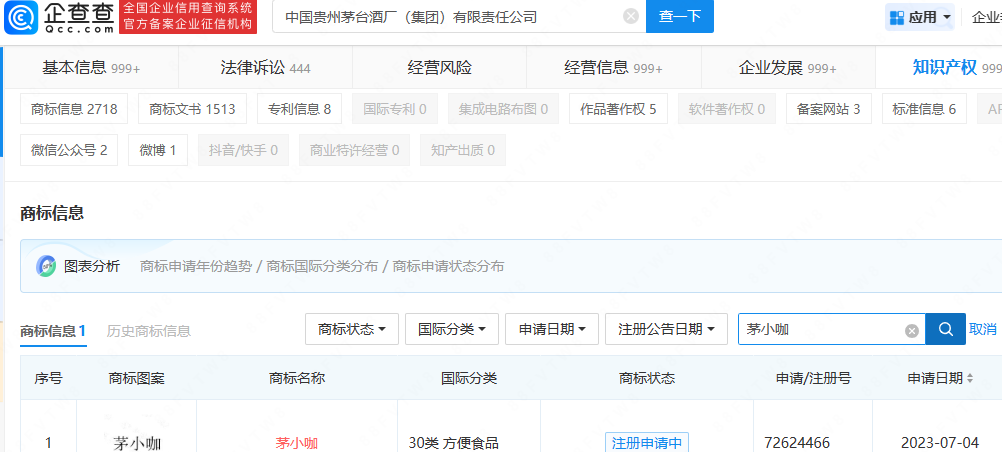Viewport: 1002px width, 452px height.
Task: Click the 应用 grid icon
Action: [896, 17]
